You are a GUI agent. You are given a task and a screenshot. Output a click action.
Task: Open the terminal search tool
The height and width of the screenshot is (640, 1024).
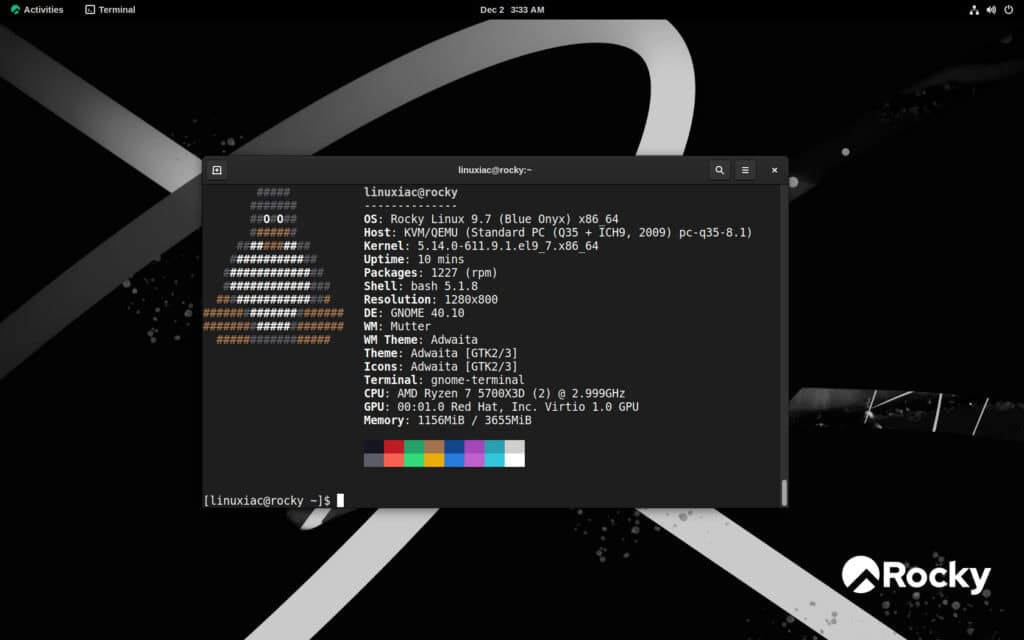[x=719, y=170]
